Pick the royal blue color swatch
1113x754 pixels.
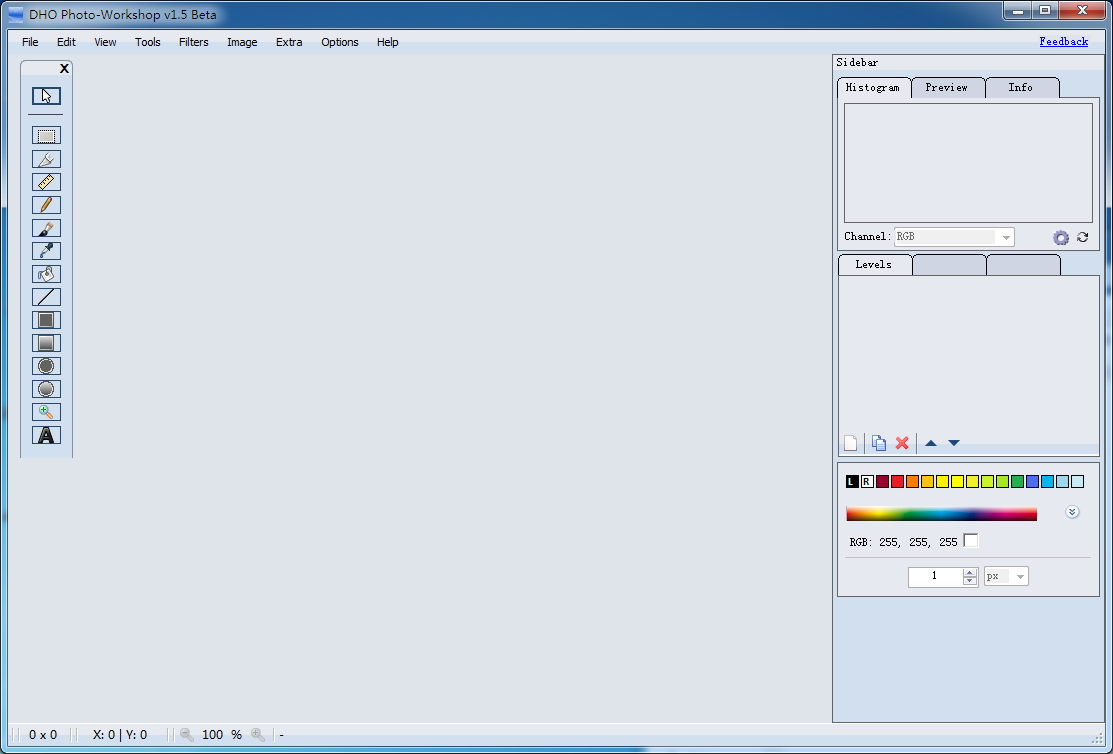[1032, 481]
